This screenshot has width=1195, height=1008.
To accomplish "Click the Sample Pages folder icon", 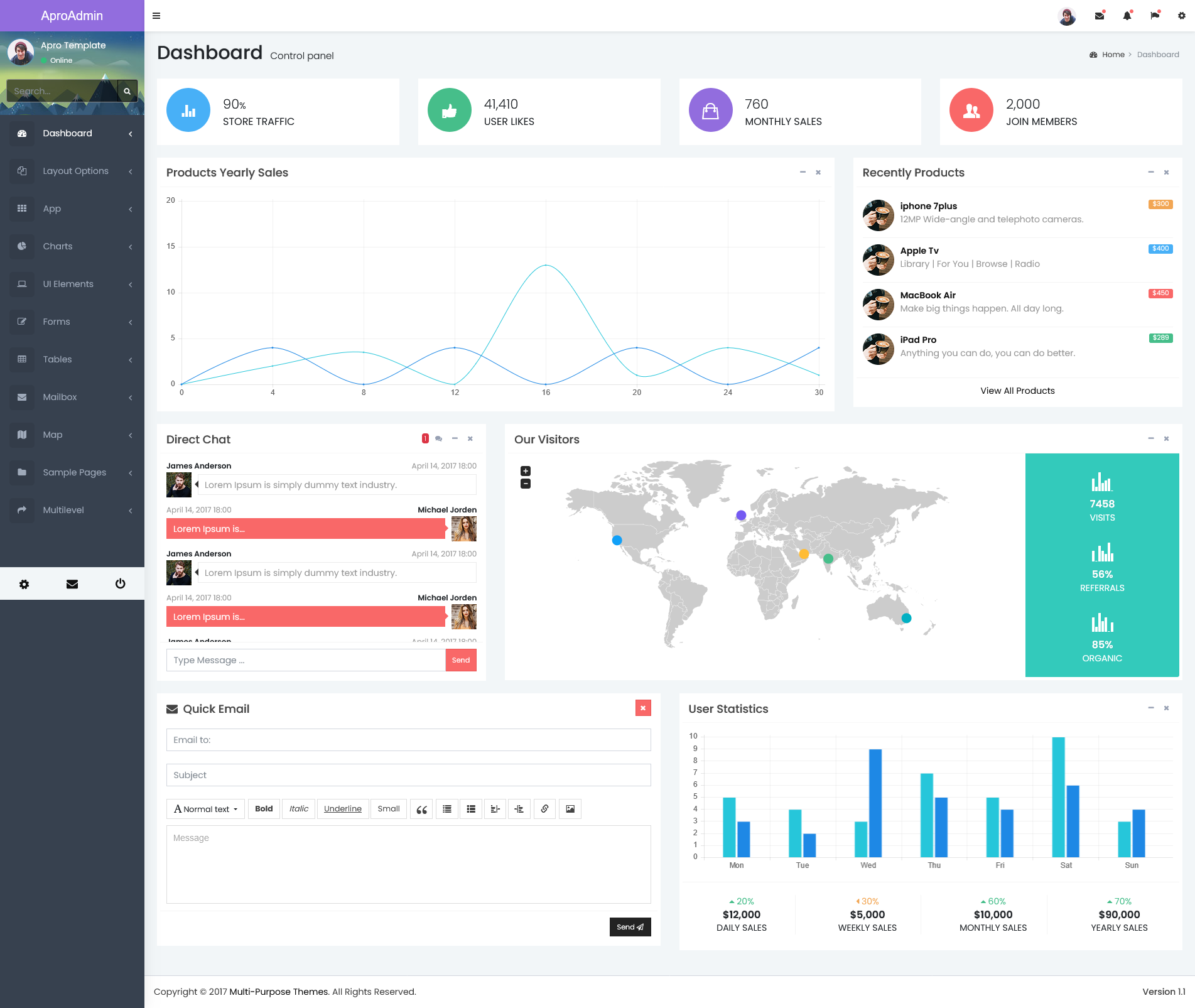I will [22, 472].
